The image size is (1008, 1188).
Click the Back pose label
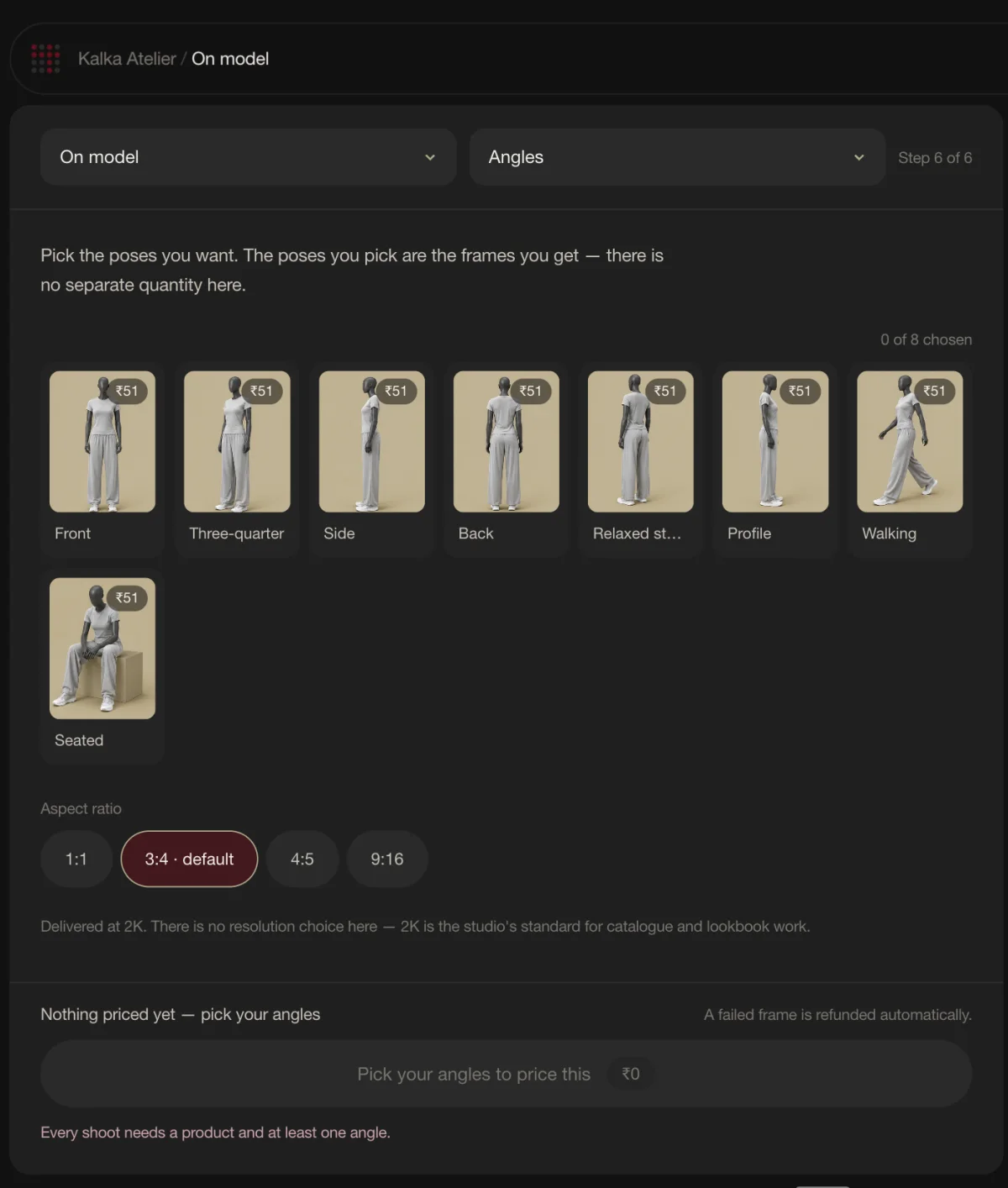[x=476, y=534]
